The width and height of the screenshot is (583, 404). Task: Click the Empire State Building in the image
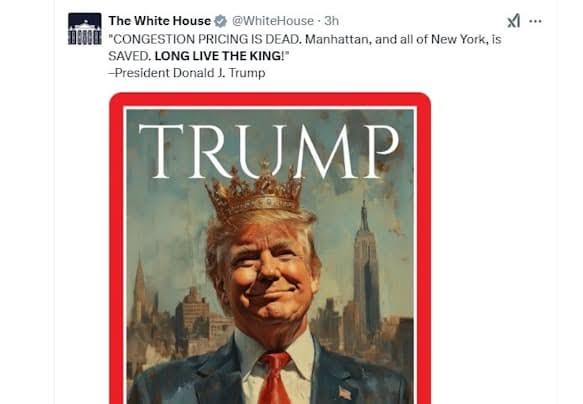click(365, 268)
